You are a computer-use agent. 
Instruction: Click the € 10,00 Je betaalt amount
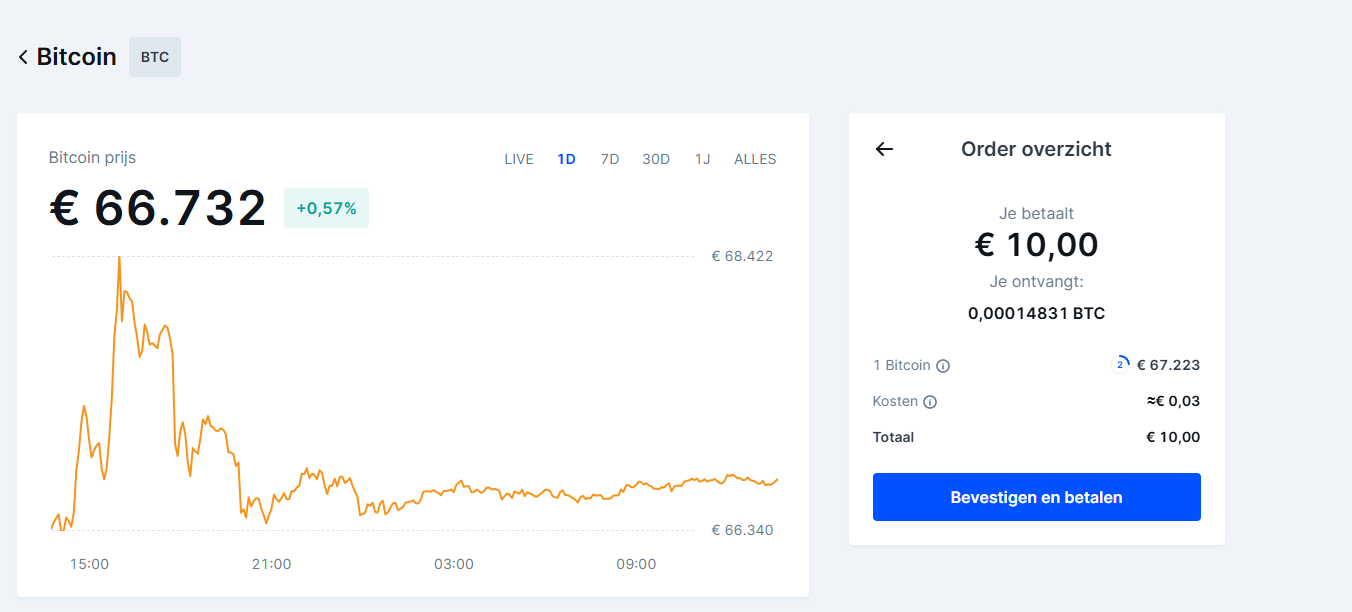pyautogui.click(x=1036, y=244)
